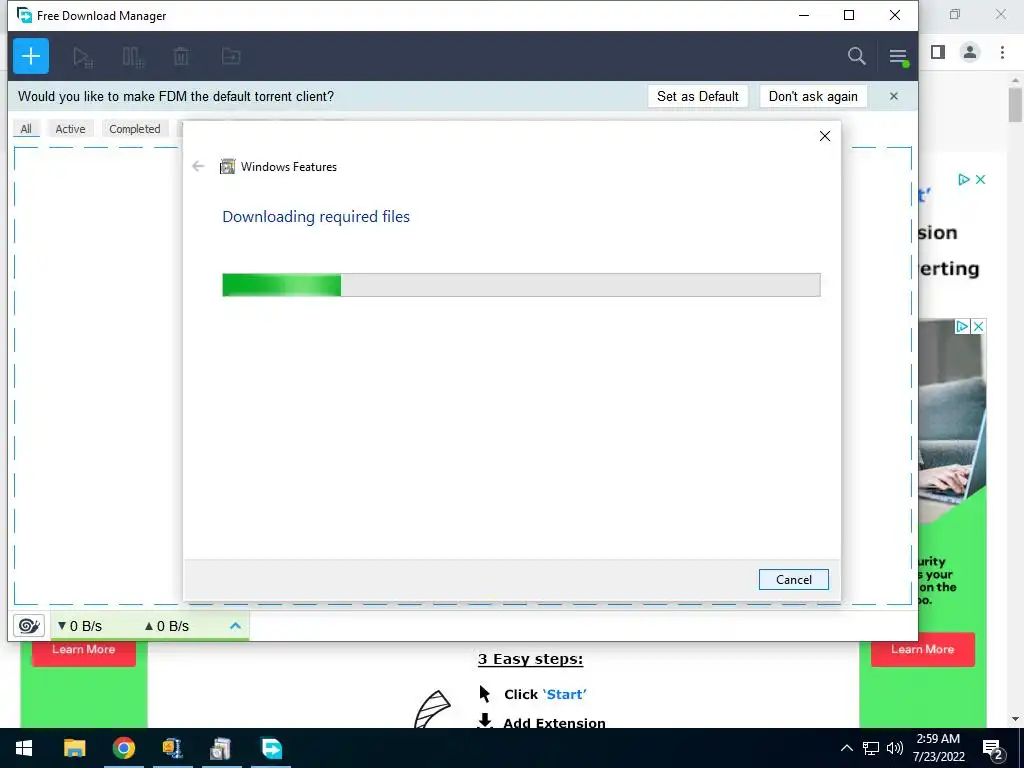Viewport: 1024px width, 768px height.
Task: Delete selected download trash icon
Action: point(181,57)
